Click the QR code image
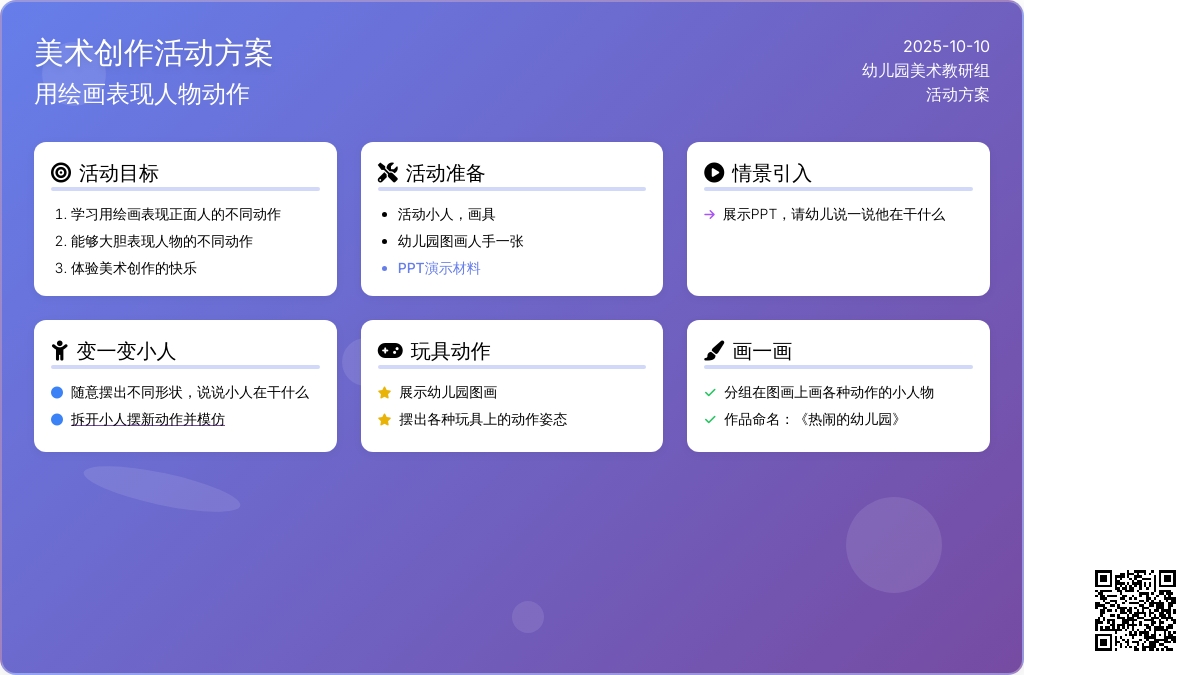This screenshot has width=1200, height=675. tap(1135, 610)
